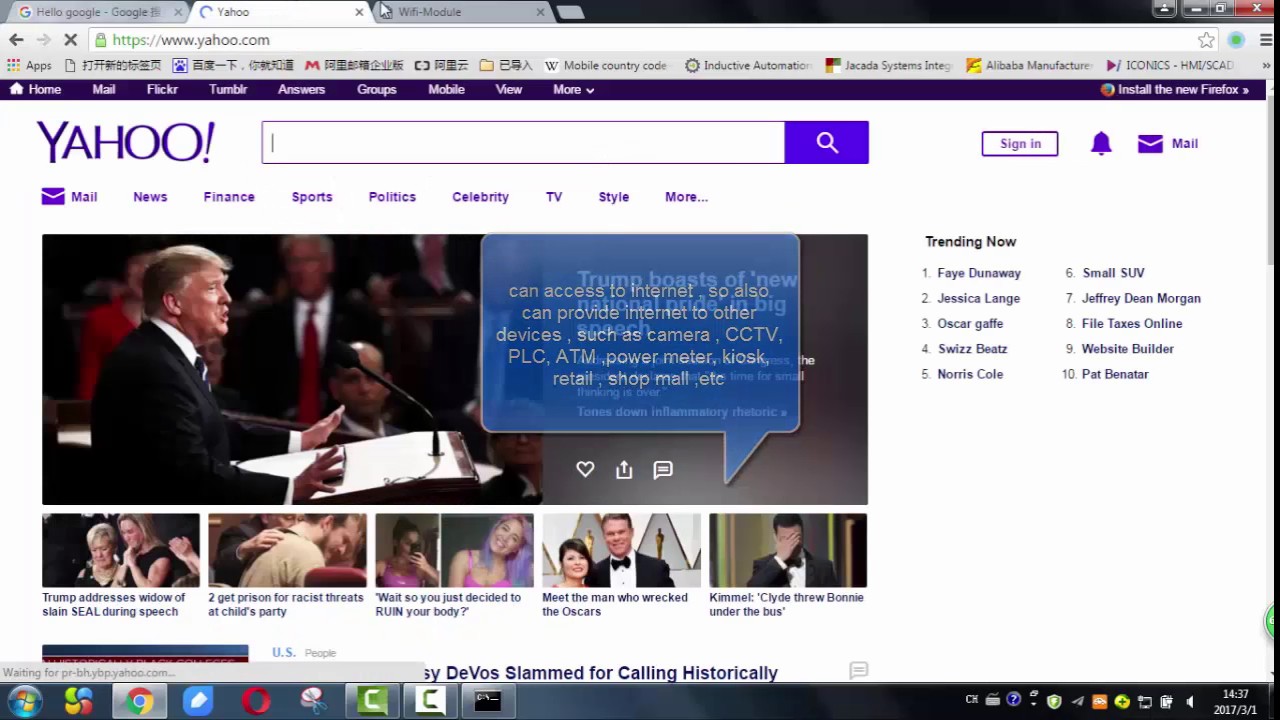Open Groups from the top bar
The height and width of the screenshot is (720, 1280).
[377, 89]
